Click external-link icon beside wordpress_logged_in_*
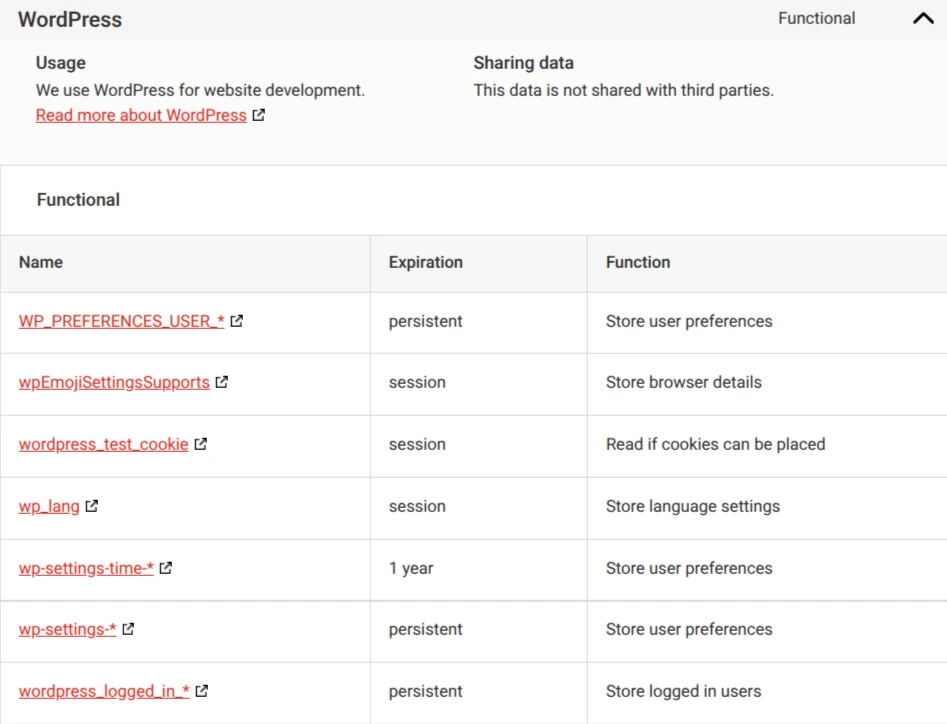The width and height of the screenshot is (947, 724). pyautogui.click(x=202, y=691)
